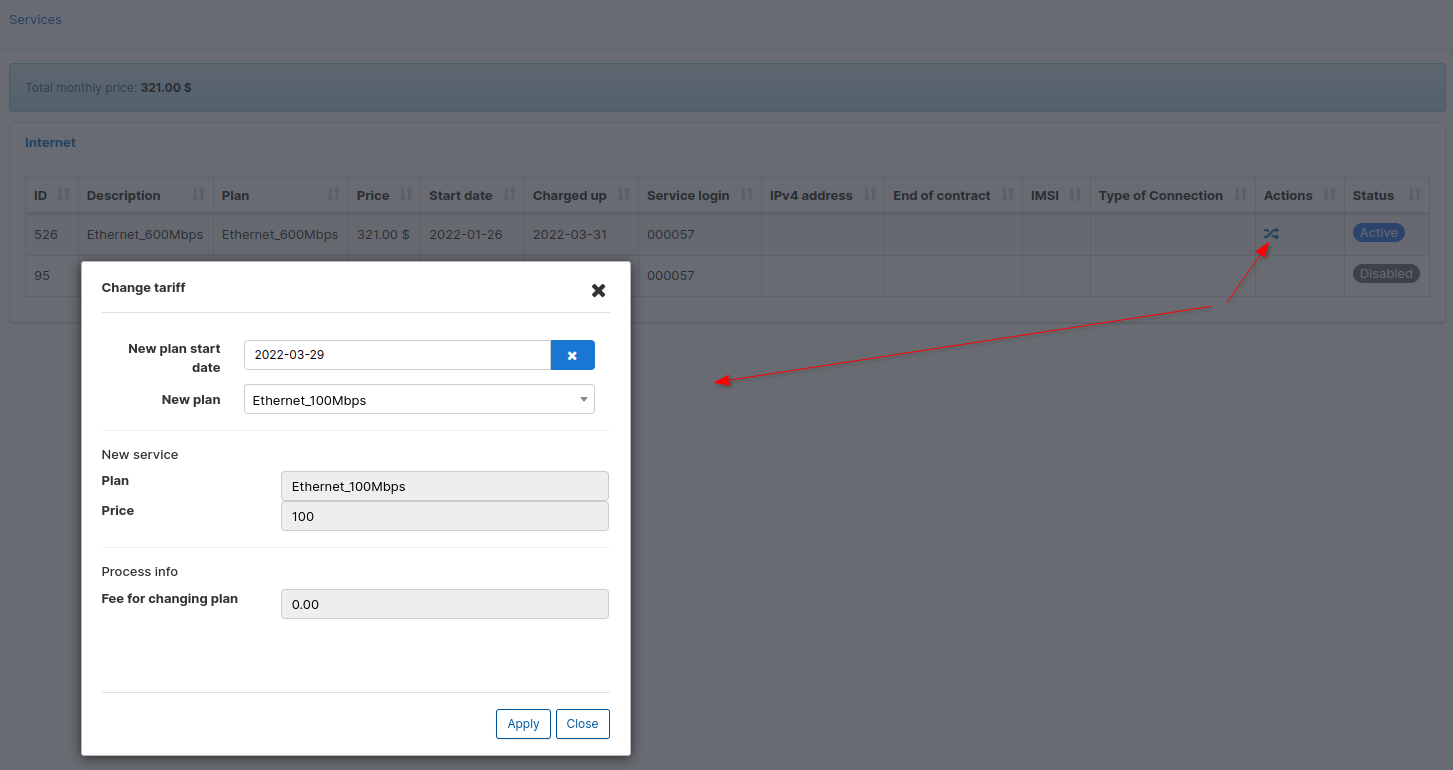Sort by Charged up column arrows
This screenshot has width=1453, height=770.
pos(624,195)
